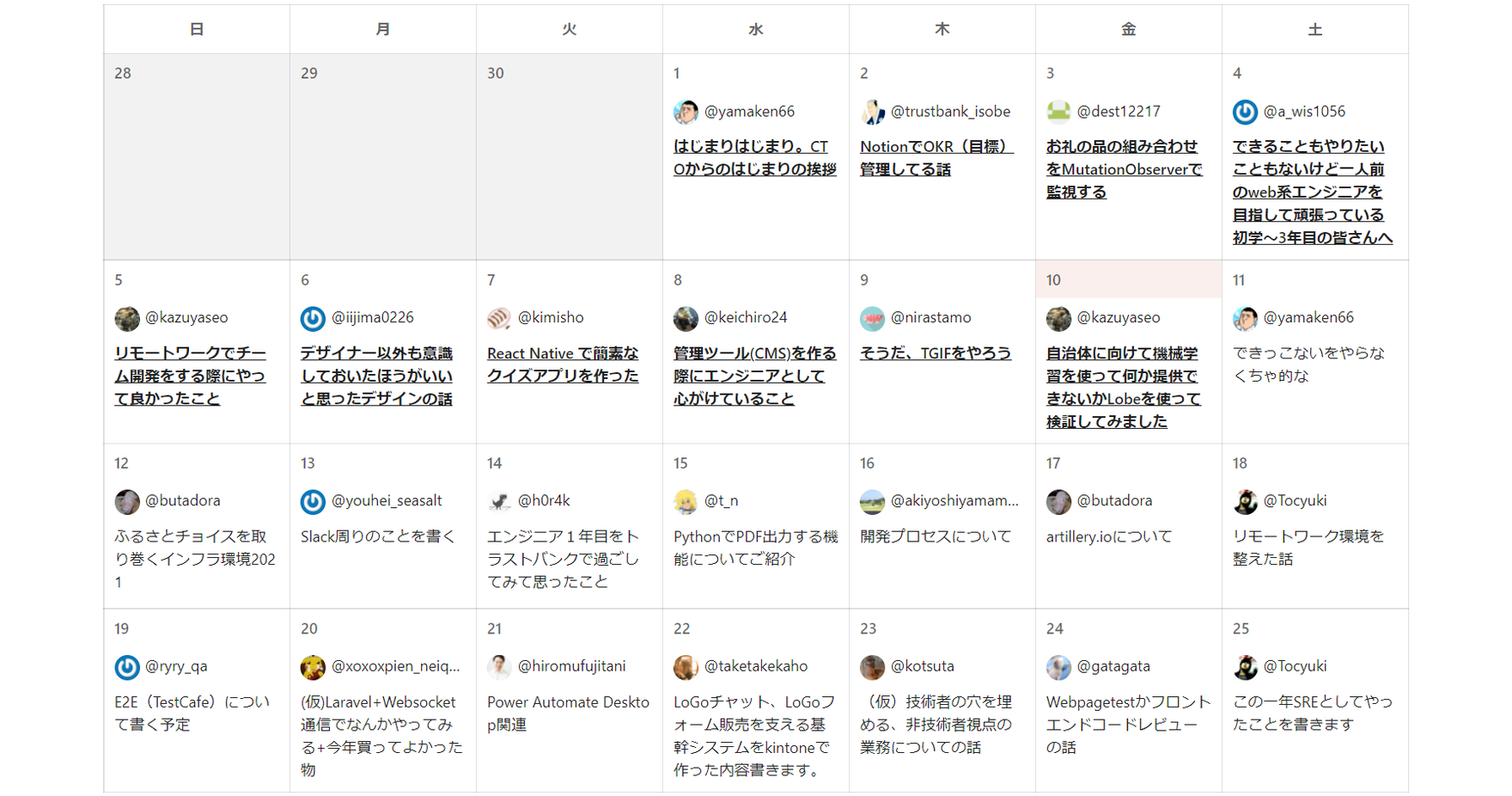Open the そうだ、TGIFをやろう article link
The height and width of the screenshot is (796, 1512).
point(936,353)
